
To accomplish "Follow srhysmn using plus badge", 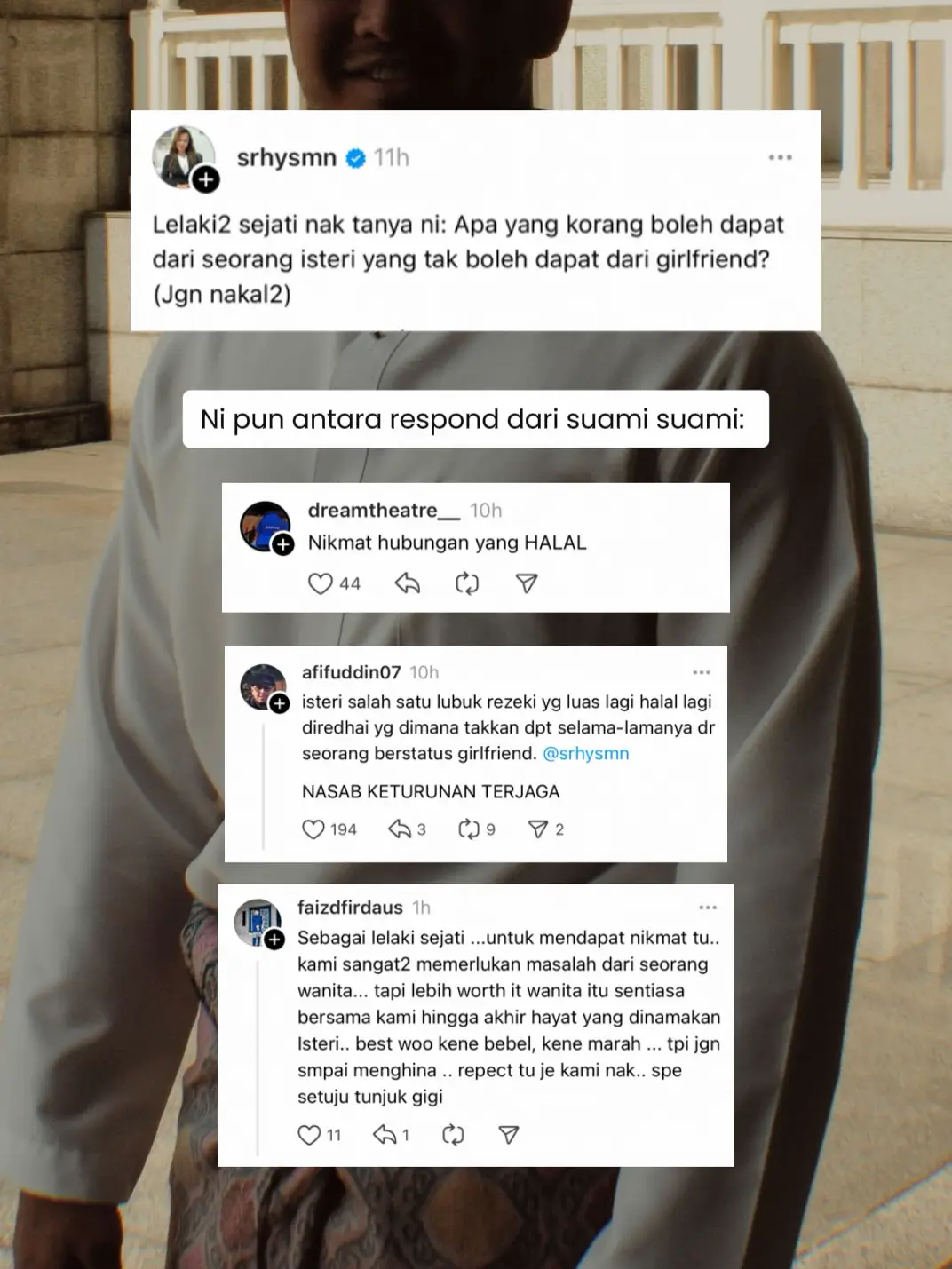I will click(206, 180).
